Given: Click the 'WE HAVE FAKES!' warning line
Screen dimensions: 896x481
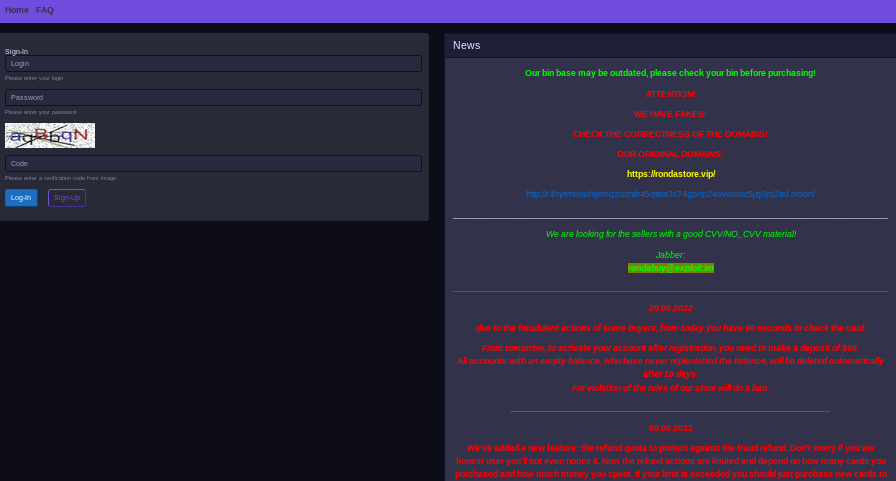Looking at the screenshot, I should tap(670, 114).
